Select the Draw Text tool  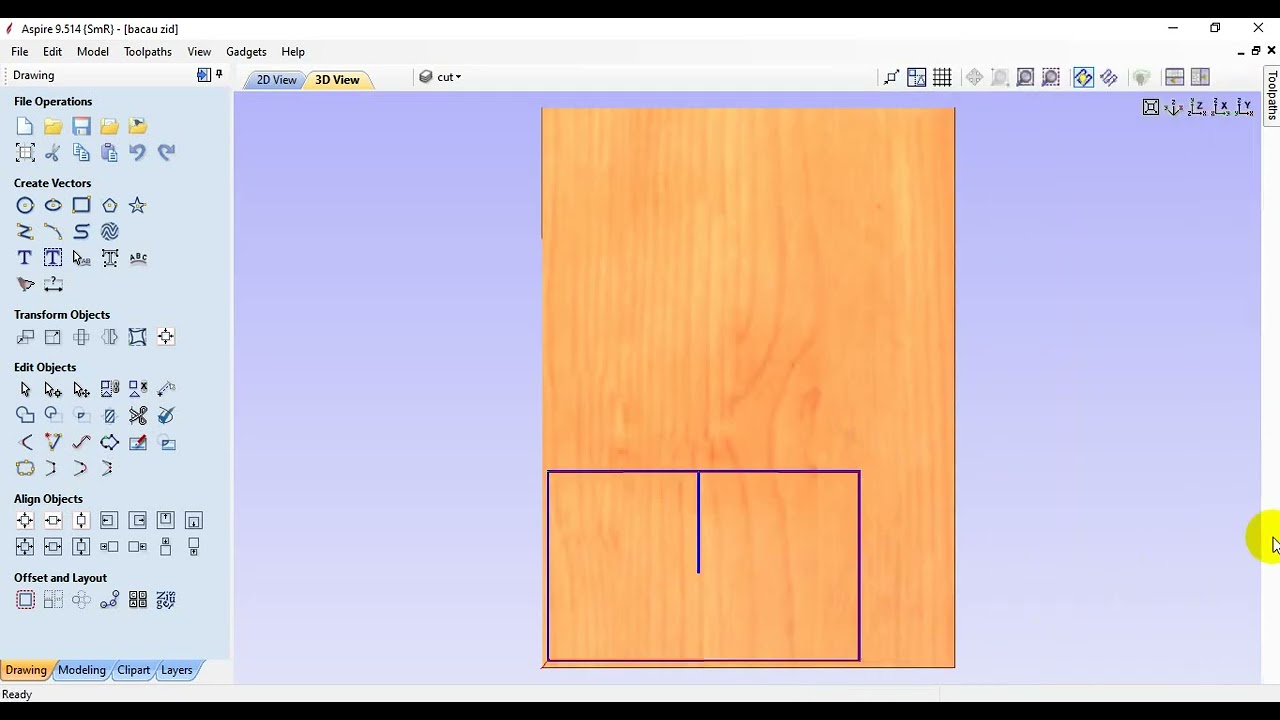point(25,258)
